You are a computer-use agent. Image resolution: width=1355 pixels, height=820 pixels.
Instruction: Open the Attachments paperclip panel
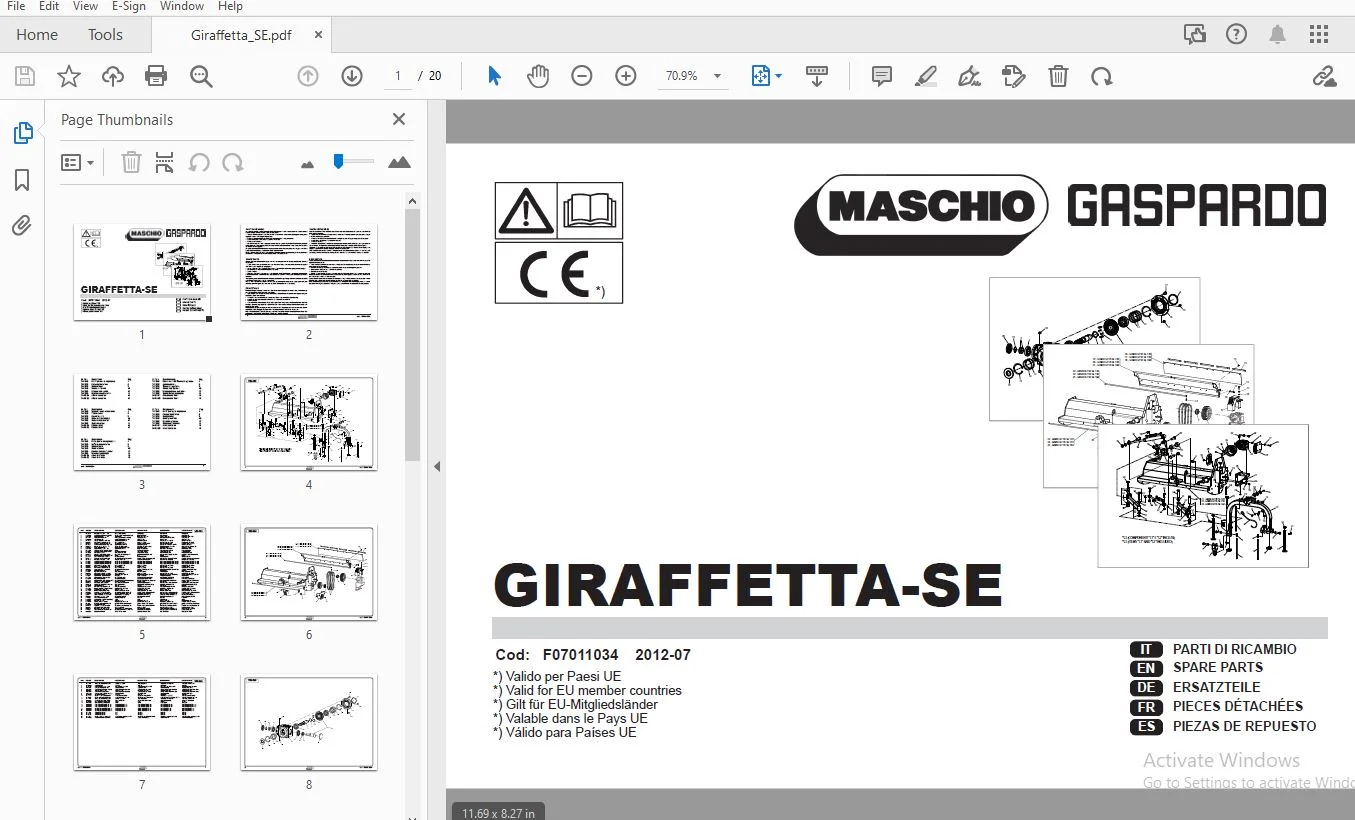click(22, 226)
